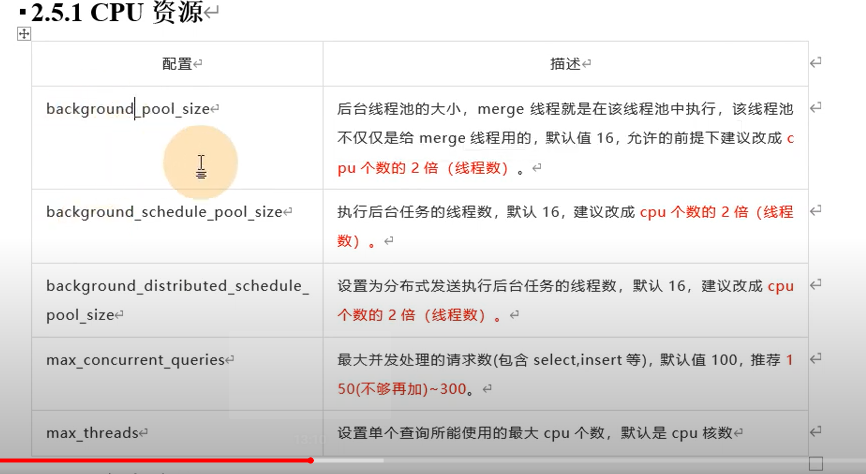Place cursor in background_pool_size cell

coord(128,109)
